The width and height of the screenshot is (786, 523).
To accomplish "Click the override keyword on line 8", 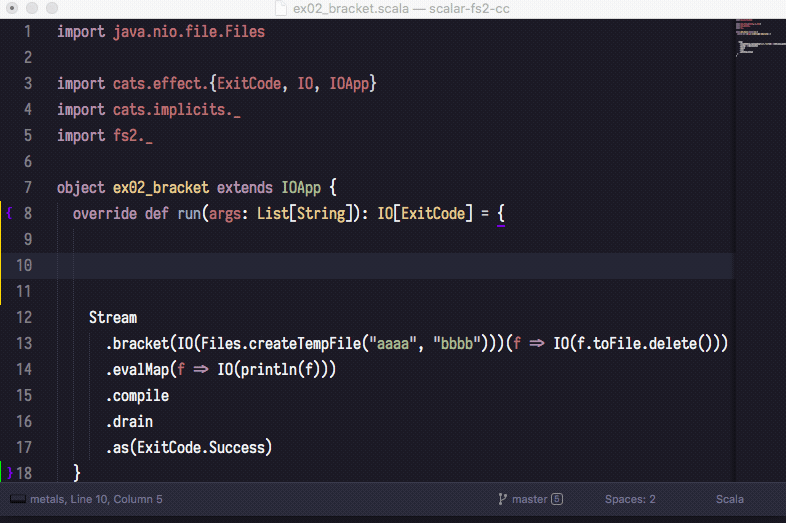I will point(105,214).
